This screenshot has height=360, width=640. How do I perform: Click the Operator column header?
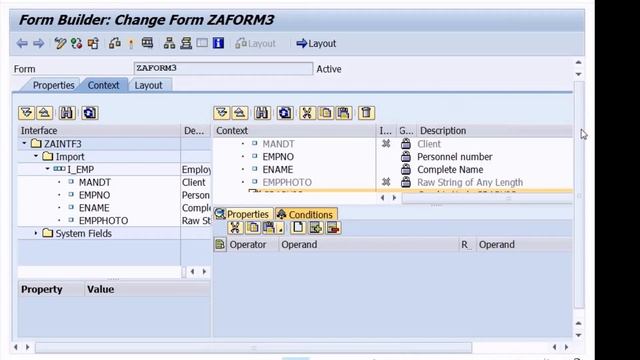[253, 244]
